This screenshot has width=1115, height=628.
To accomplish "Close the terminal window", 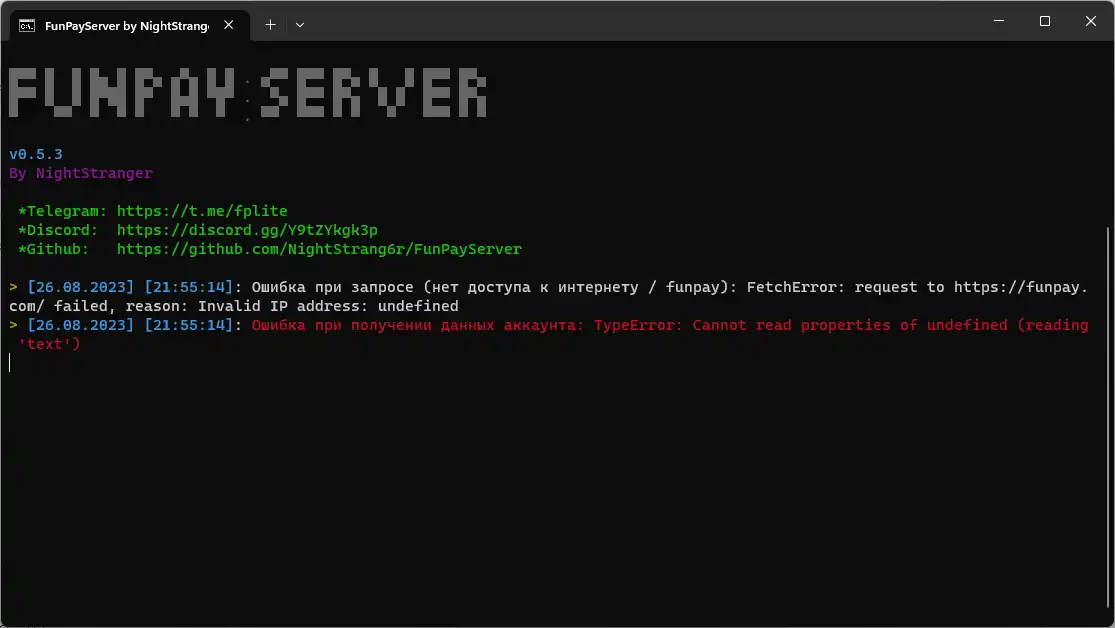I will pos(1090,21).
